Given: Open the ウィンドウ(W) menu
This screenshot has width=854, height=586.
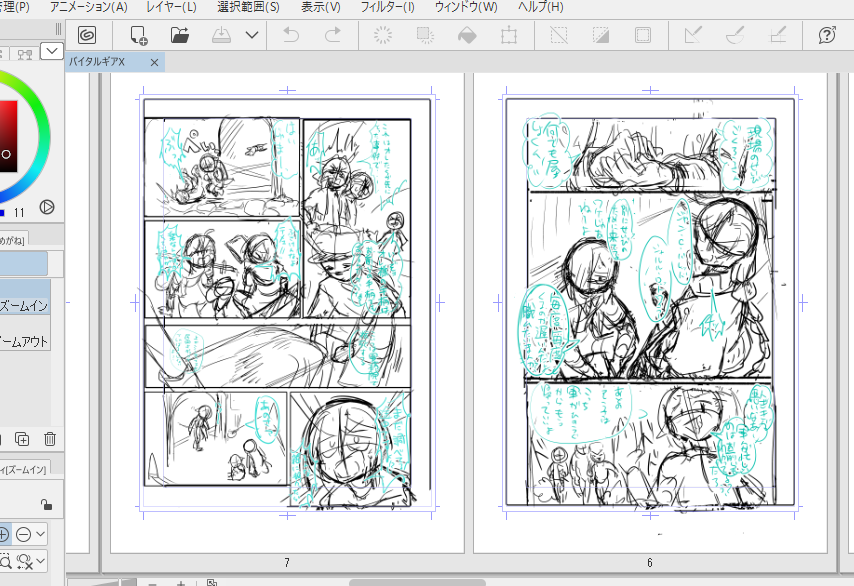Looking at the screenshot, I should pos(466,7).
